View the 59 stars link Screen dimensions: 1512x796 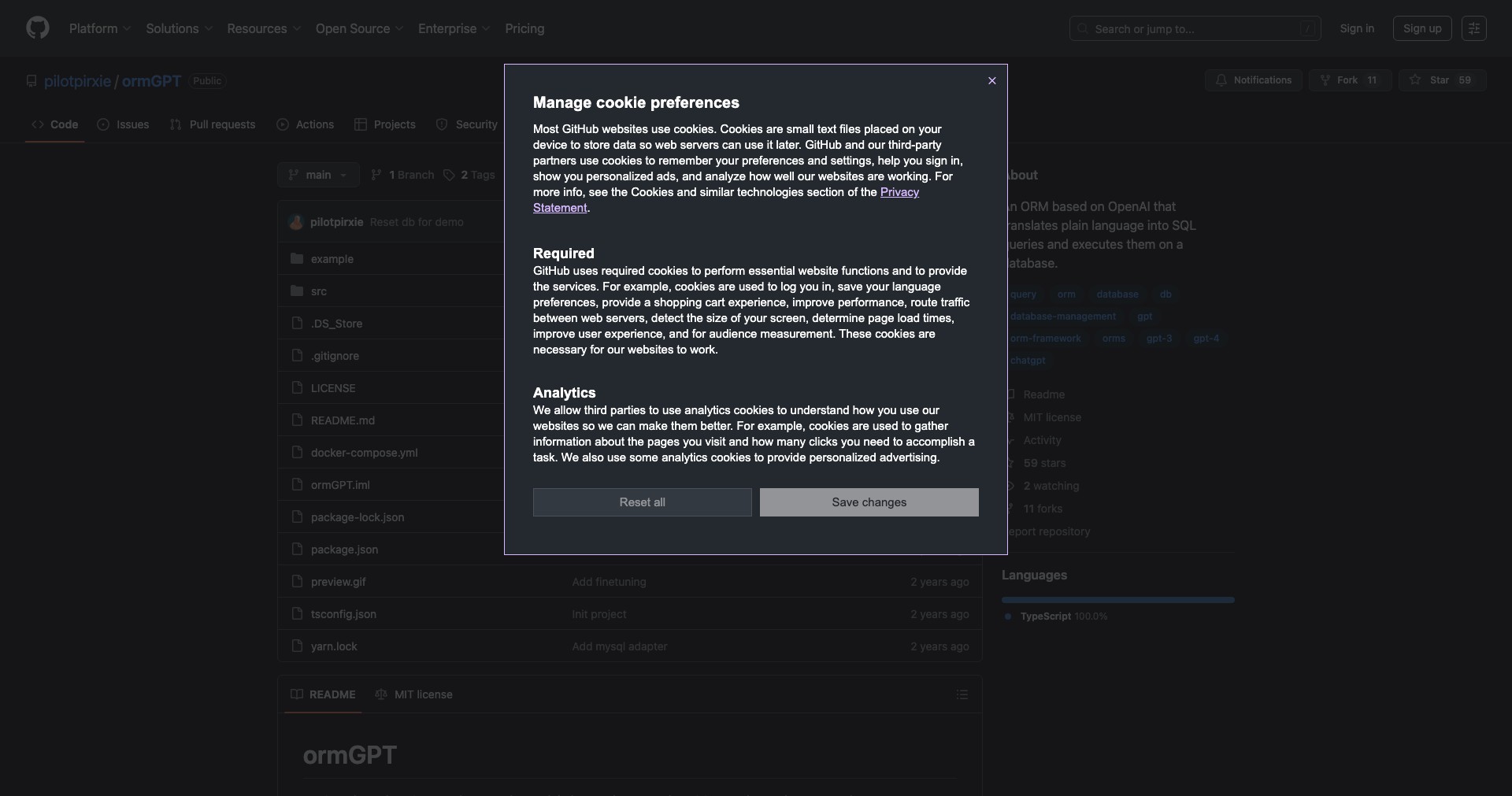(x=1044, y=463)
